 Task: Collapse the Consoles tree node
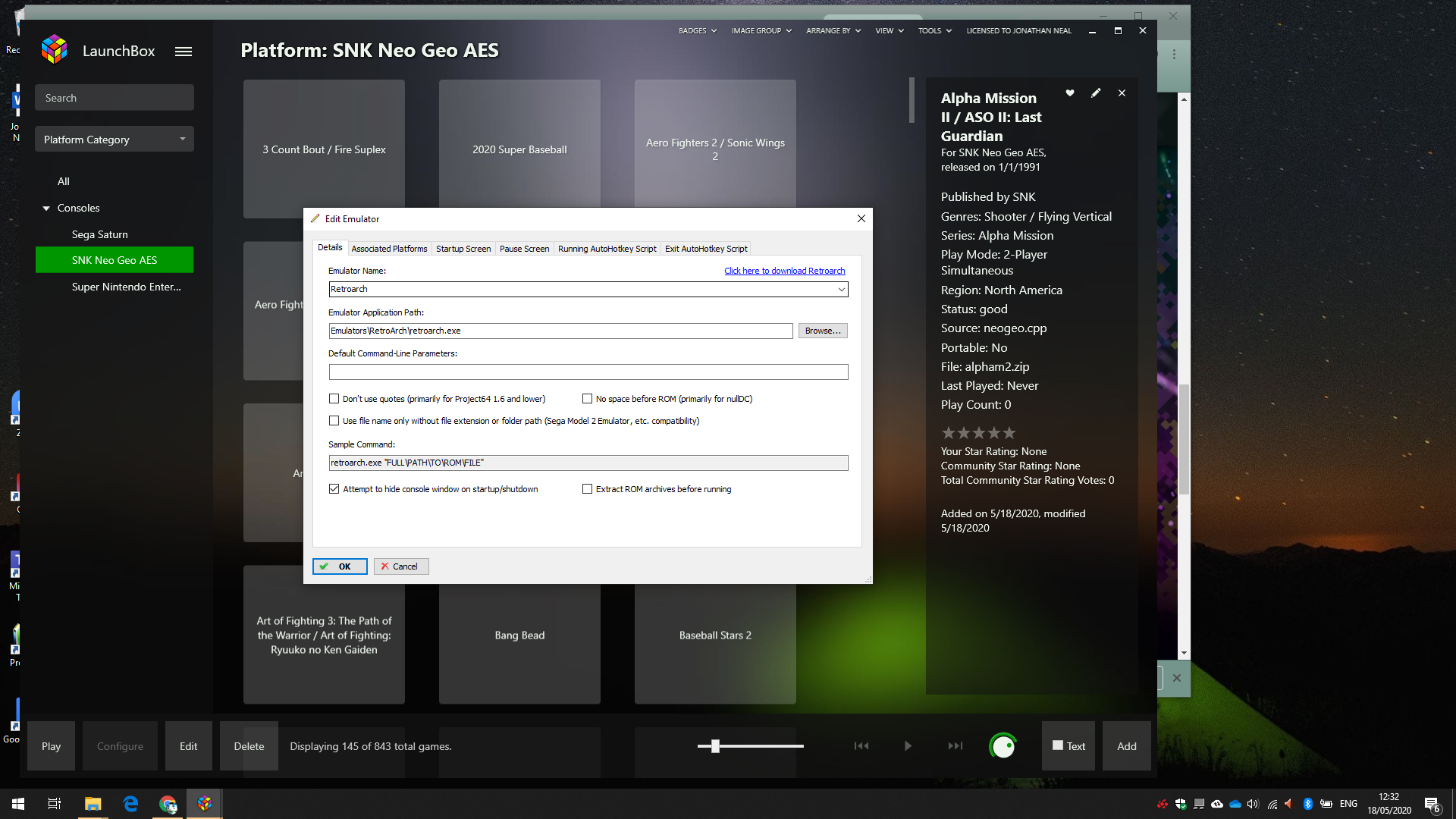coord(46,208)
